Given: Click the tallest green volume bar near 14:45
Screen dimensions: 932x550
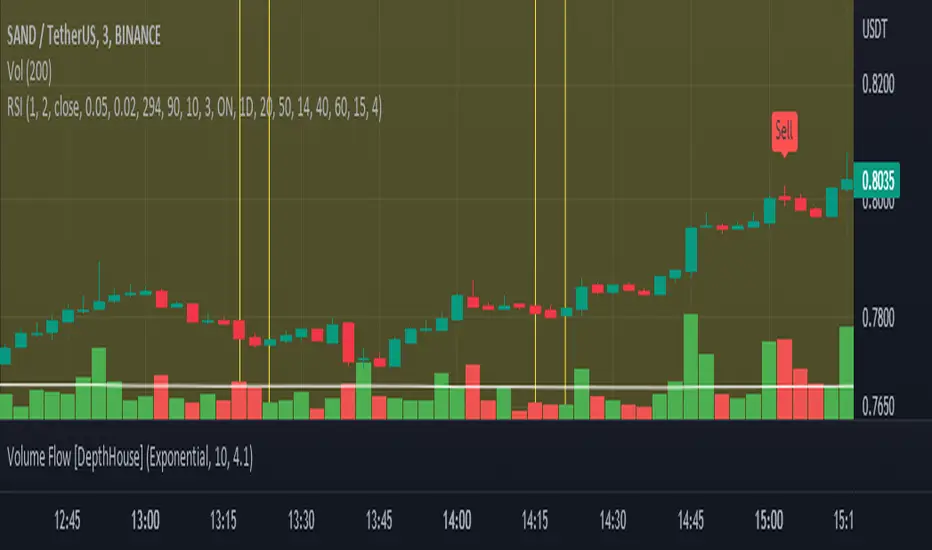Looking at the screenshot, I should coord(691,367).
